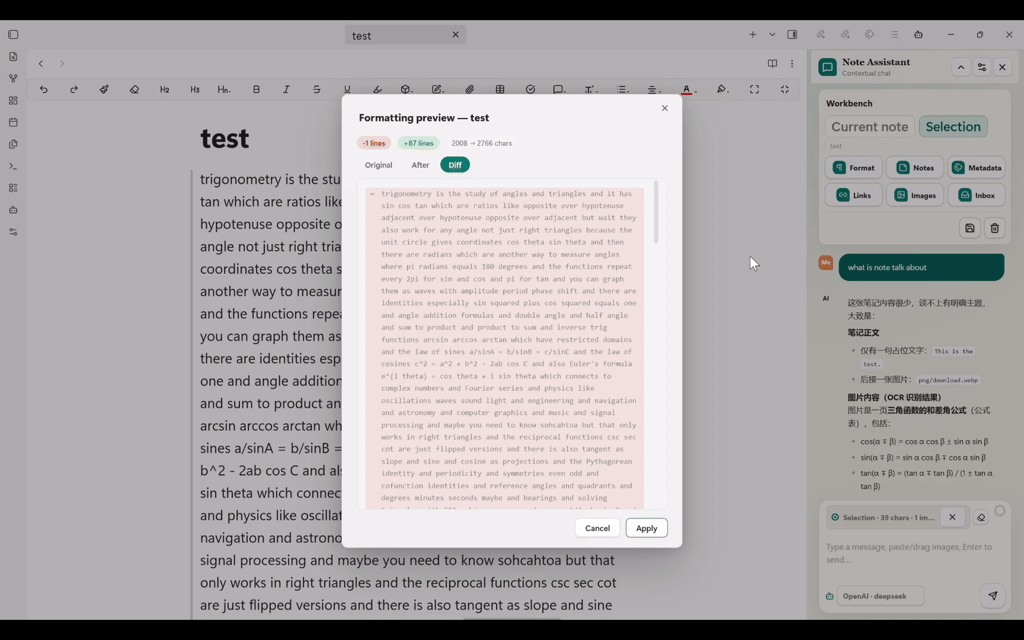1024x640 pixels.
Task: Click the Cancel button in dialog
Action: [597, 528]
